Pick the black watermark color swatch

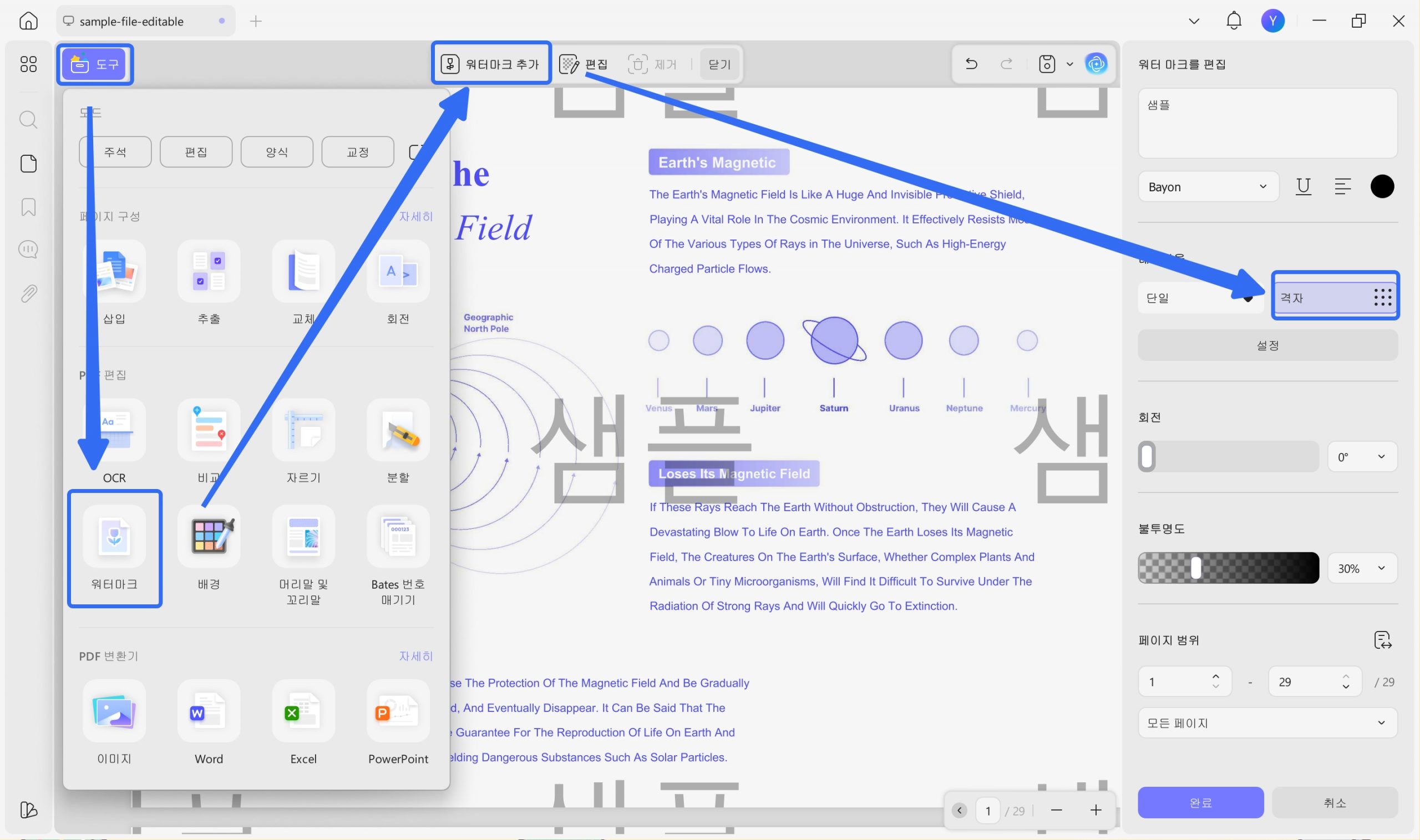pos(1382,186)
